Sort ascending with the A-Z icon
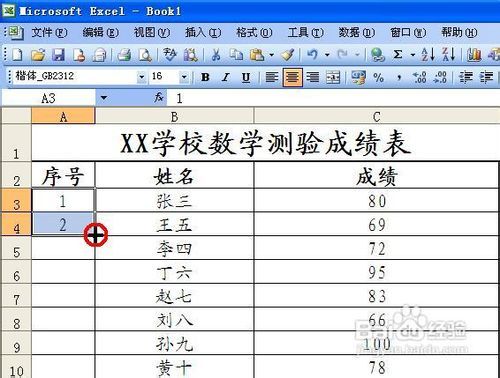 [x=428, y=55]
